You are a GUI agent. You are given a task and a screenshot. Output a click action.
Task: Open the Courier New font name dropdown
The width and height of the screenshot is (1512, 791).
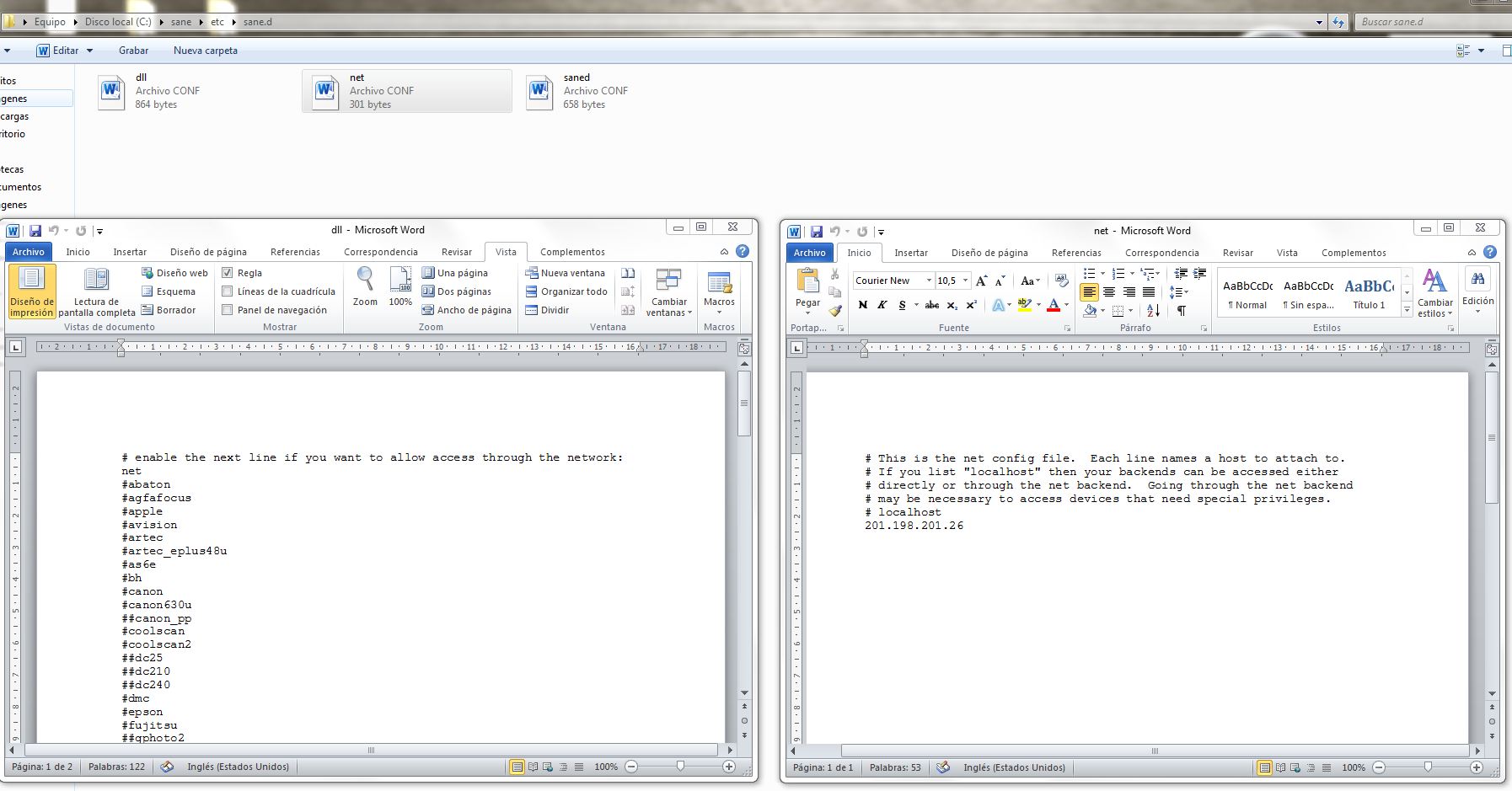tap(928, 281)
